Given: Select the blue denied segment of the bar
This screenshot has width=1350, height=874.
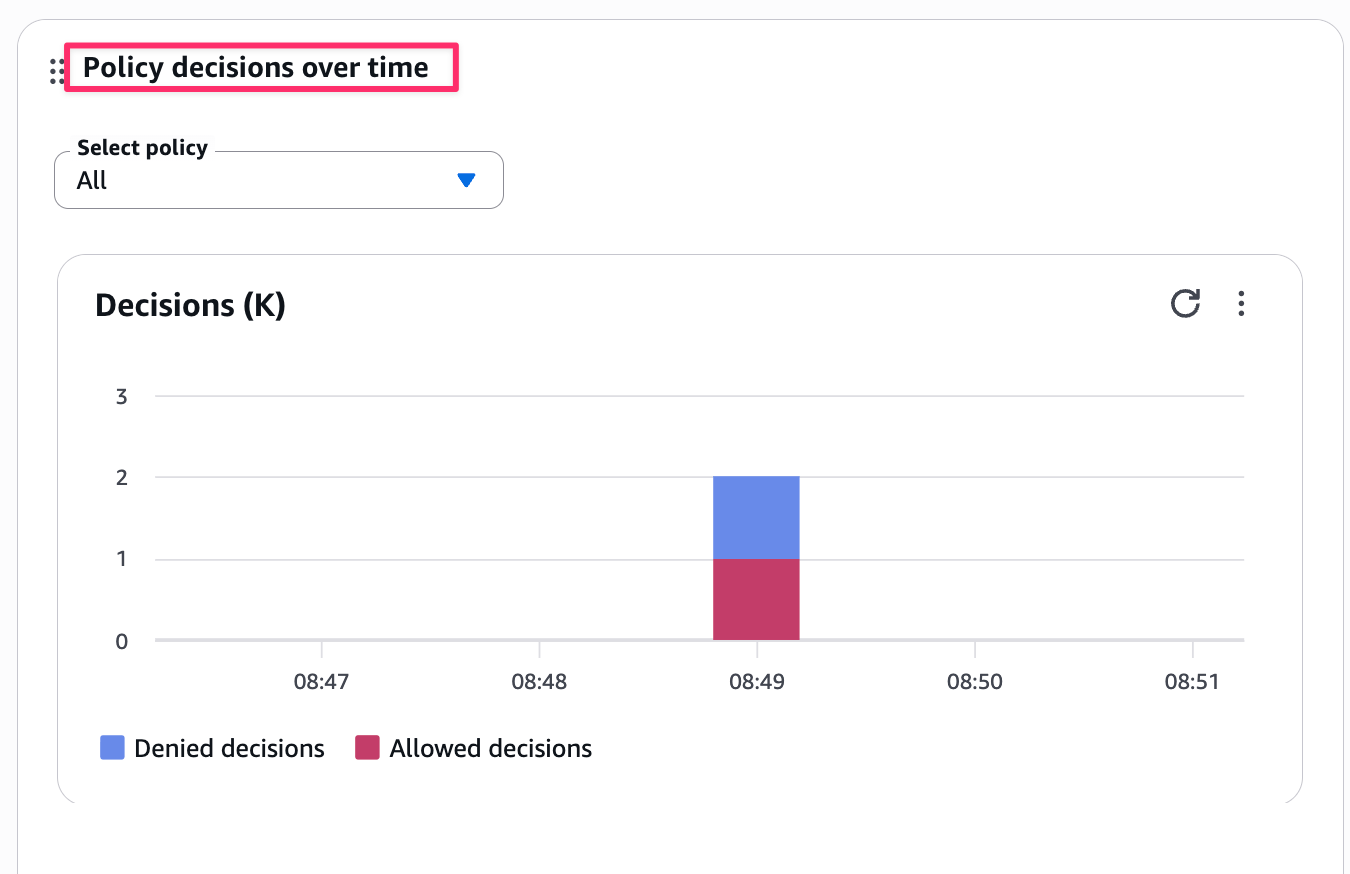Looking at the screenshot, I should [x=756, y=517].
